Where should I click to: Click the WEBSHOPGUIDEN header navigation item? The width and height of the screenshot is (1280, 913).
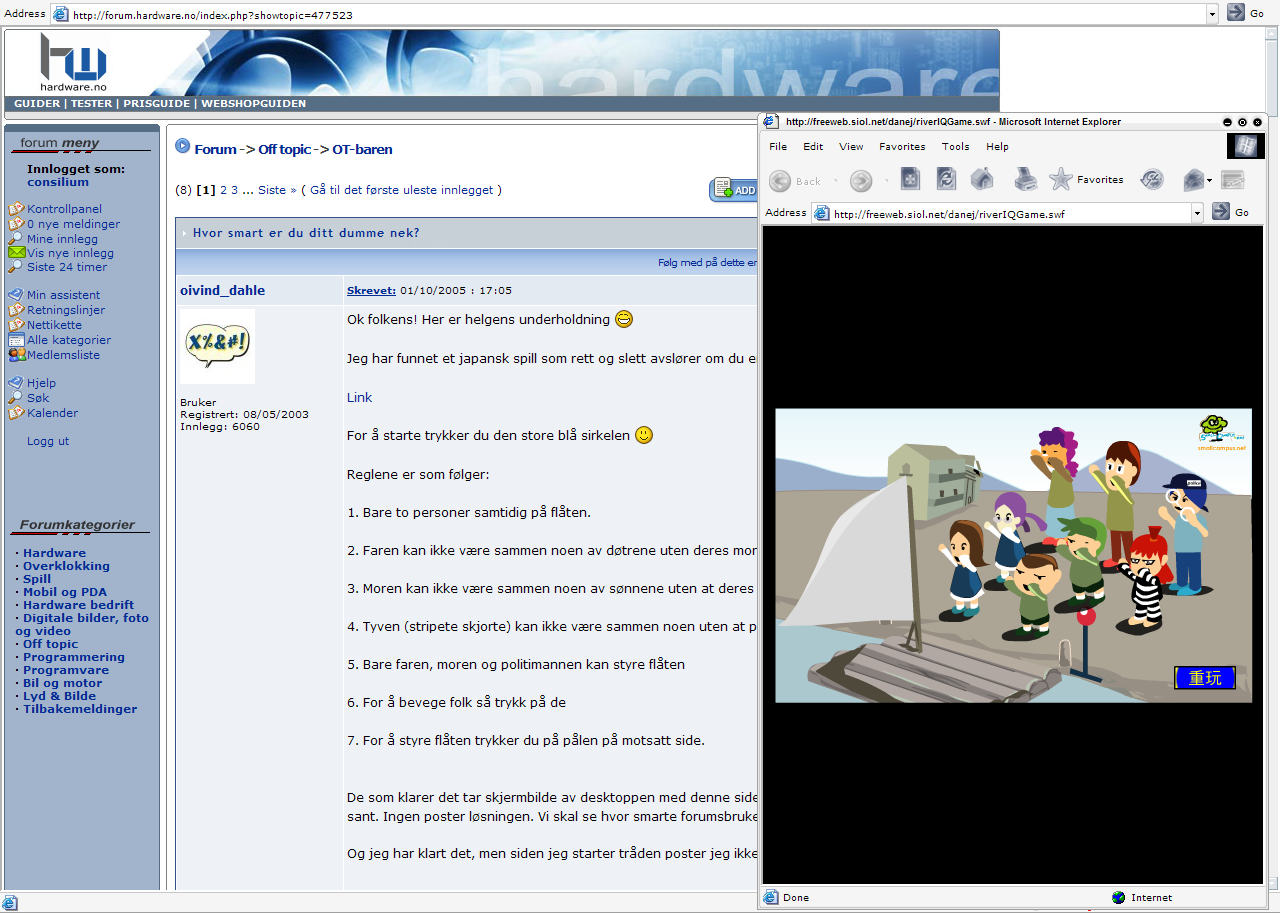(254, 104)
